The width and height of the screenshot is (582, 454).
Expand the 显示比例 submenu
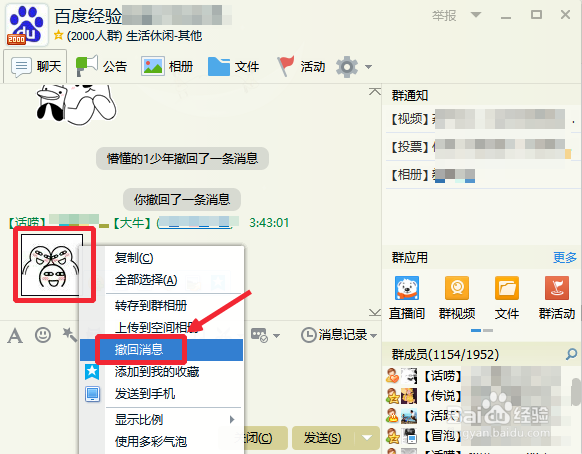(x=161, y=419)
